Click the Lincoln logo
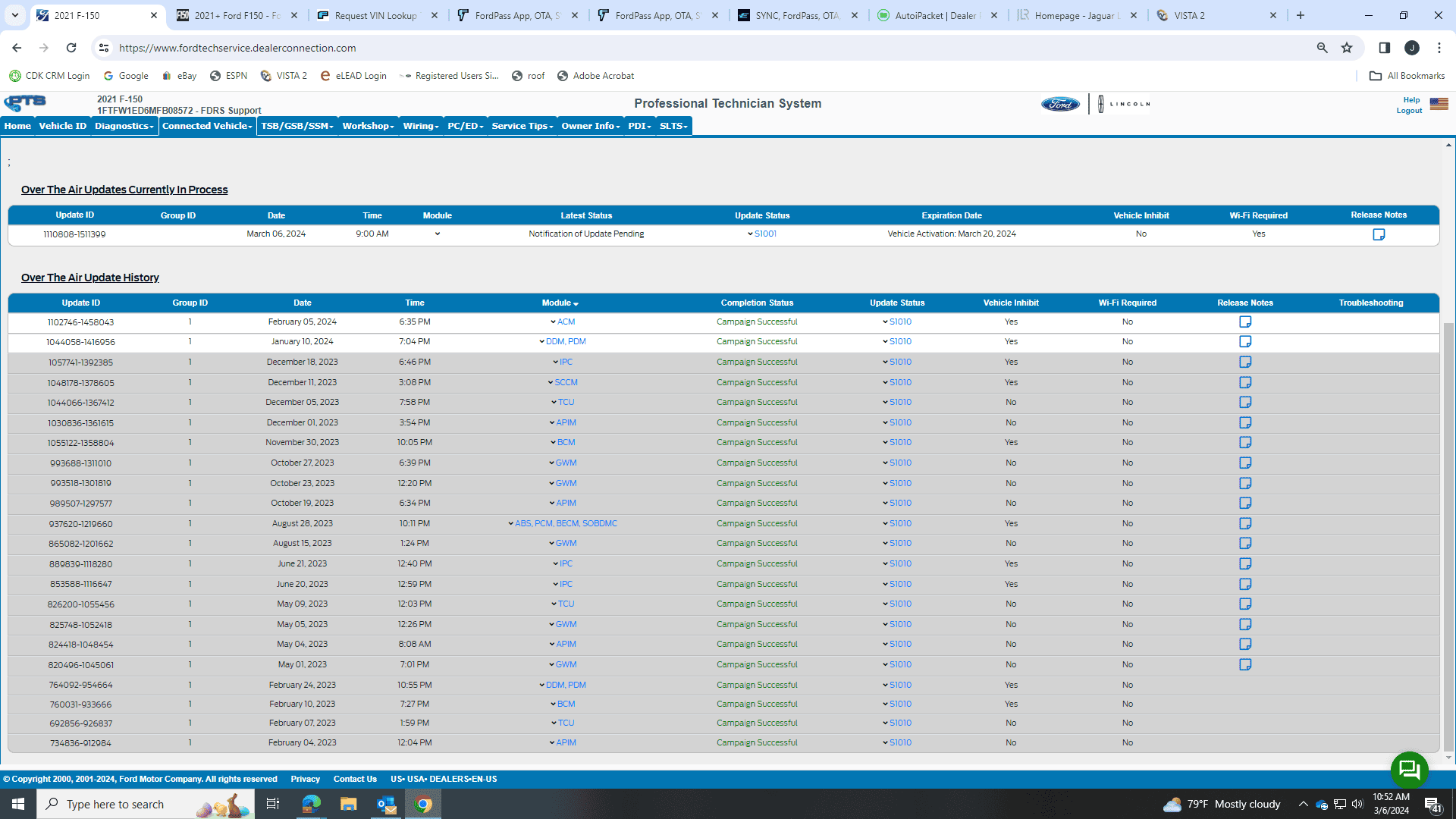Screen dimensions: 1456x819 (x=1124, y=104)
